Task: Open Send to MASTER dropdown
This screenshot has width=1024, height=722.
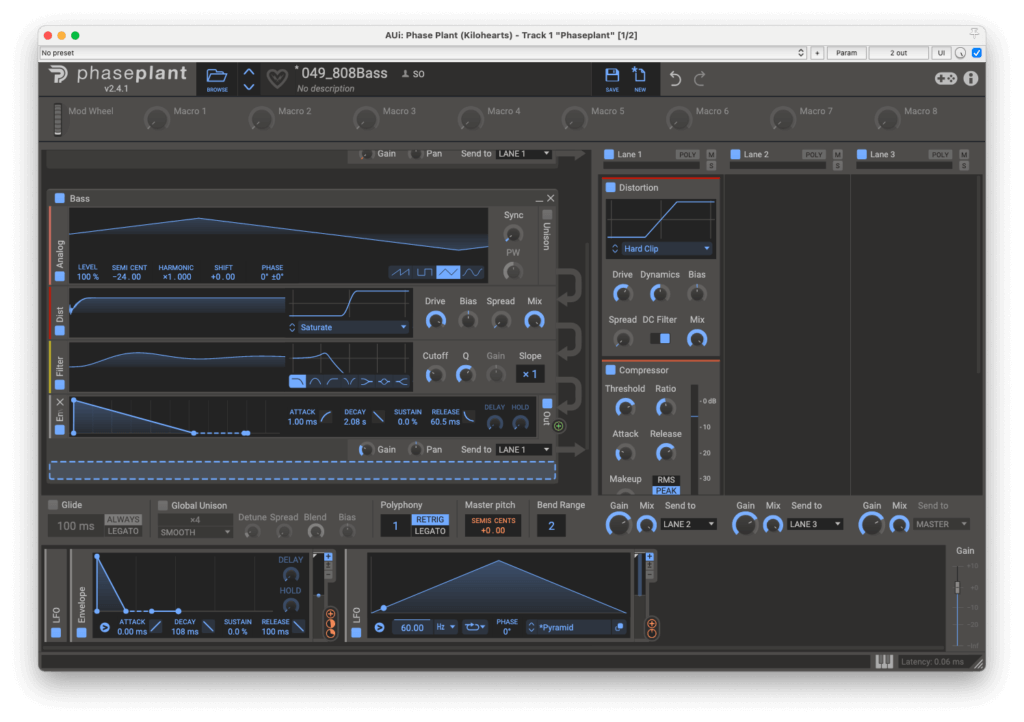Action: (x=941, y=524)
